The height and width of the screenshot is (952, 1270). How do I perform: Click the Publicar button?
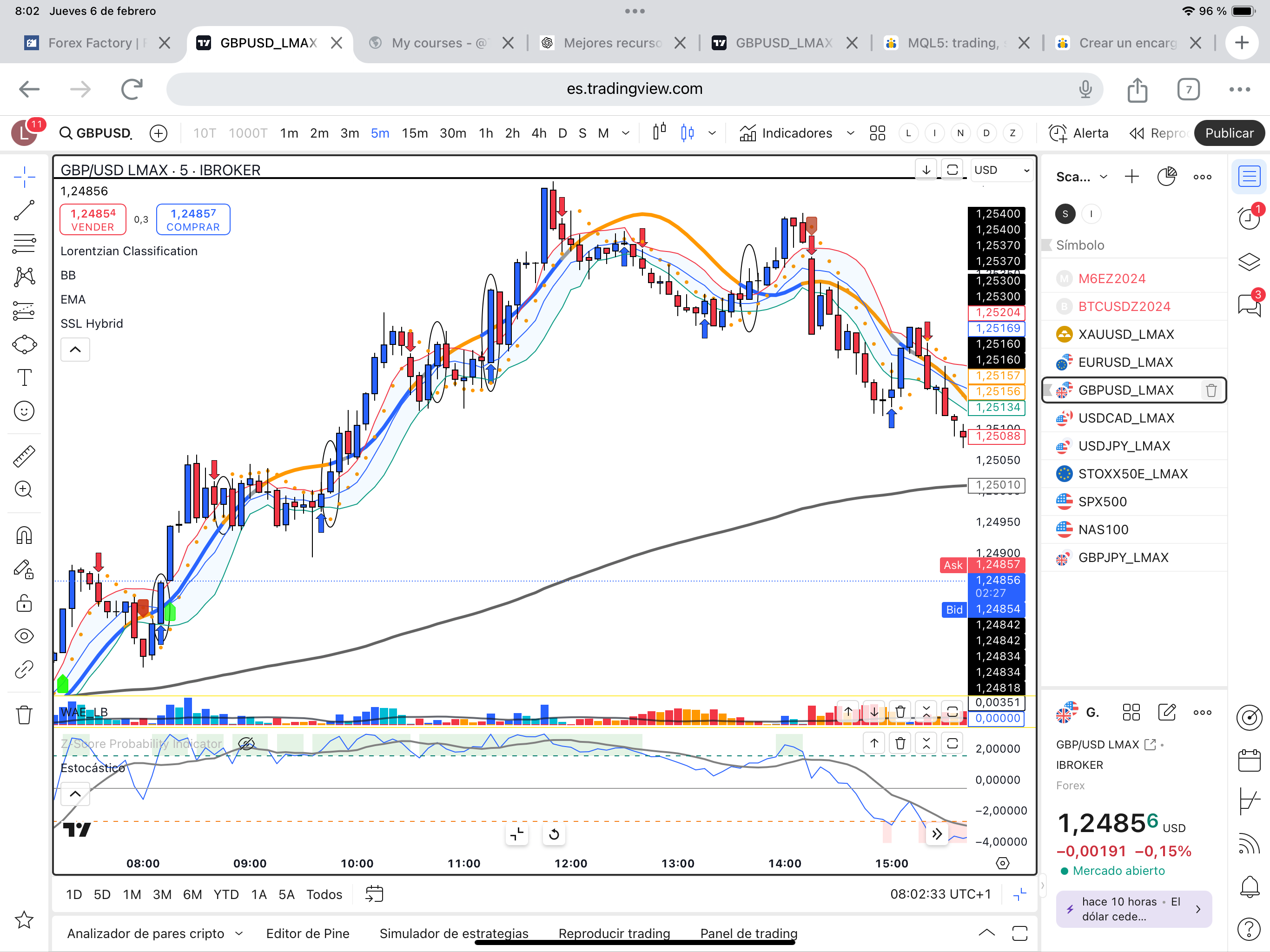tap(1229, 133)
